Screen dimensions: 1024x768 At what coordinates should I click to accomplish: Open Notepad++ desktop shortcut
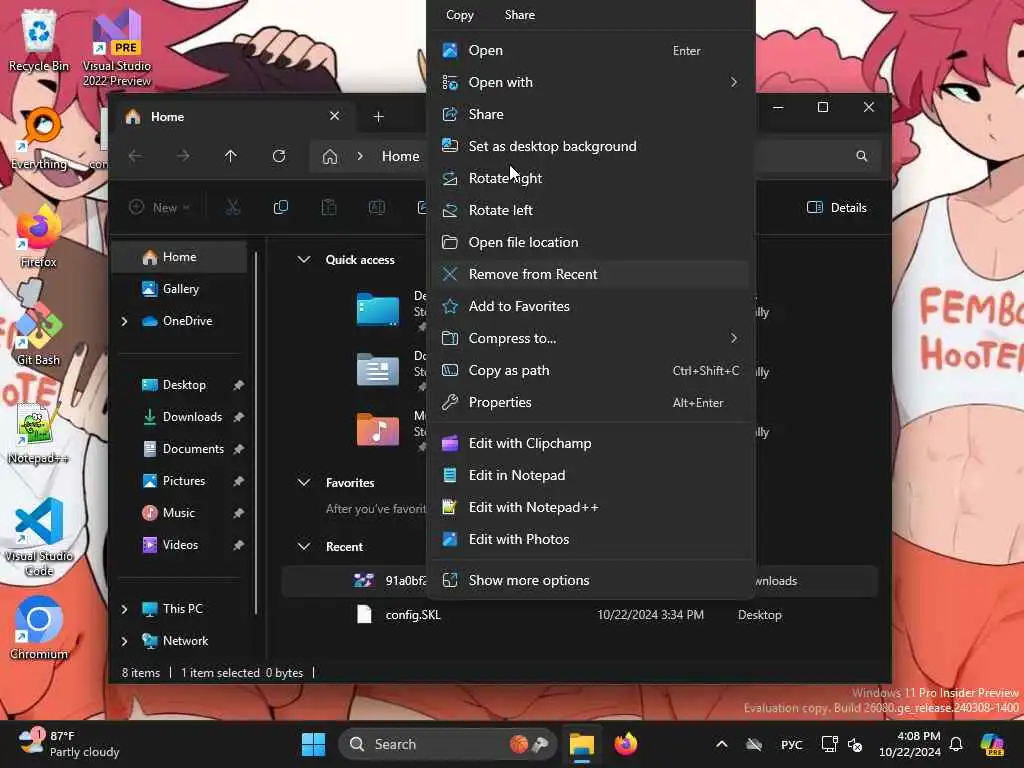point(39,432)
